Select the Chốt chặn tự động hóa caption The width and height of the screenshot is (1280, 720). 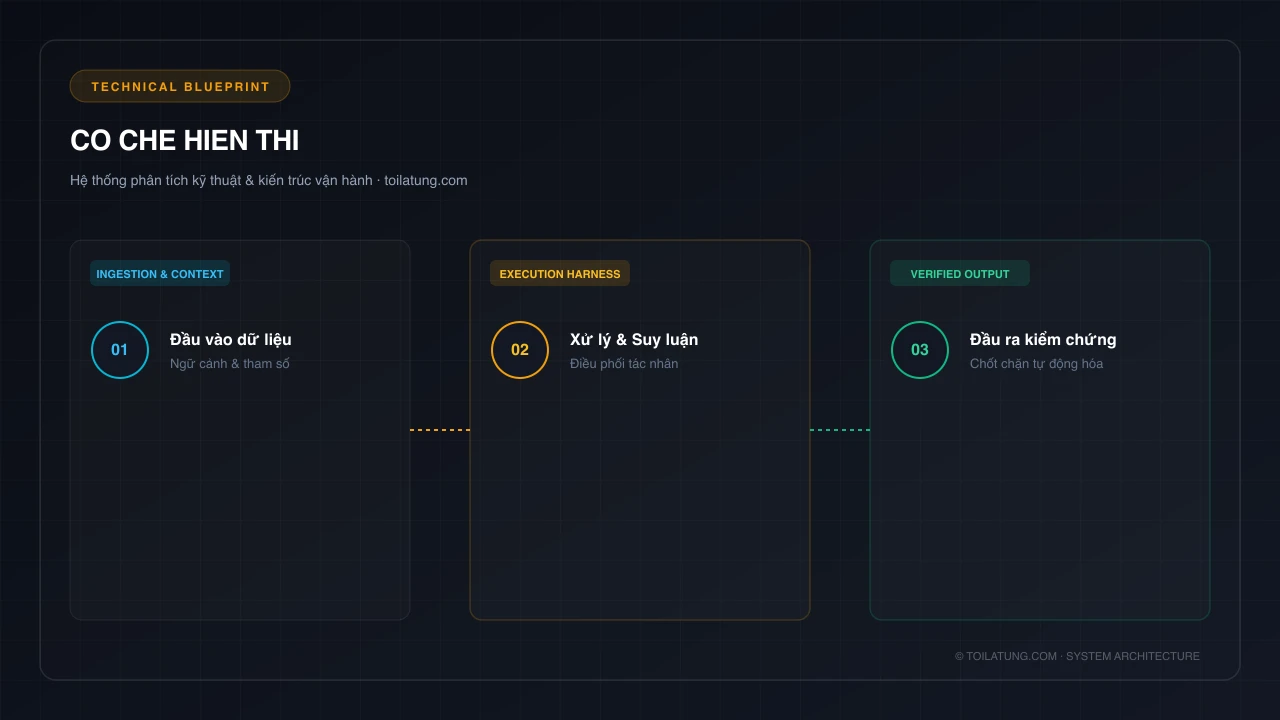(x=1036, y=363)
